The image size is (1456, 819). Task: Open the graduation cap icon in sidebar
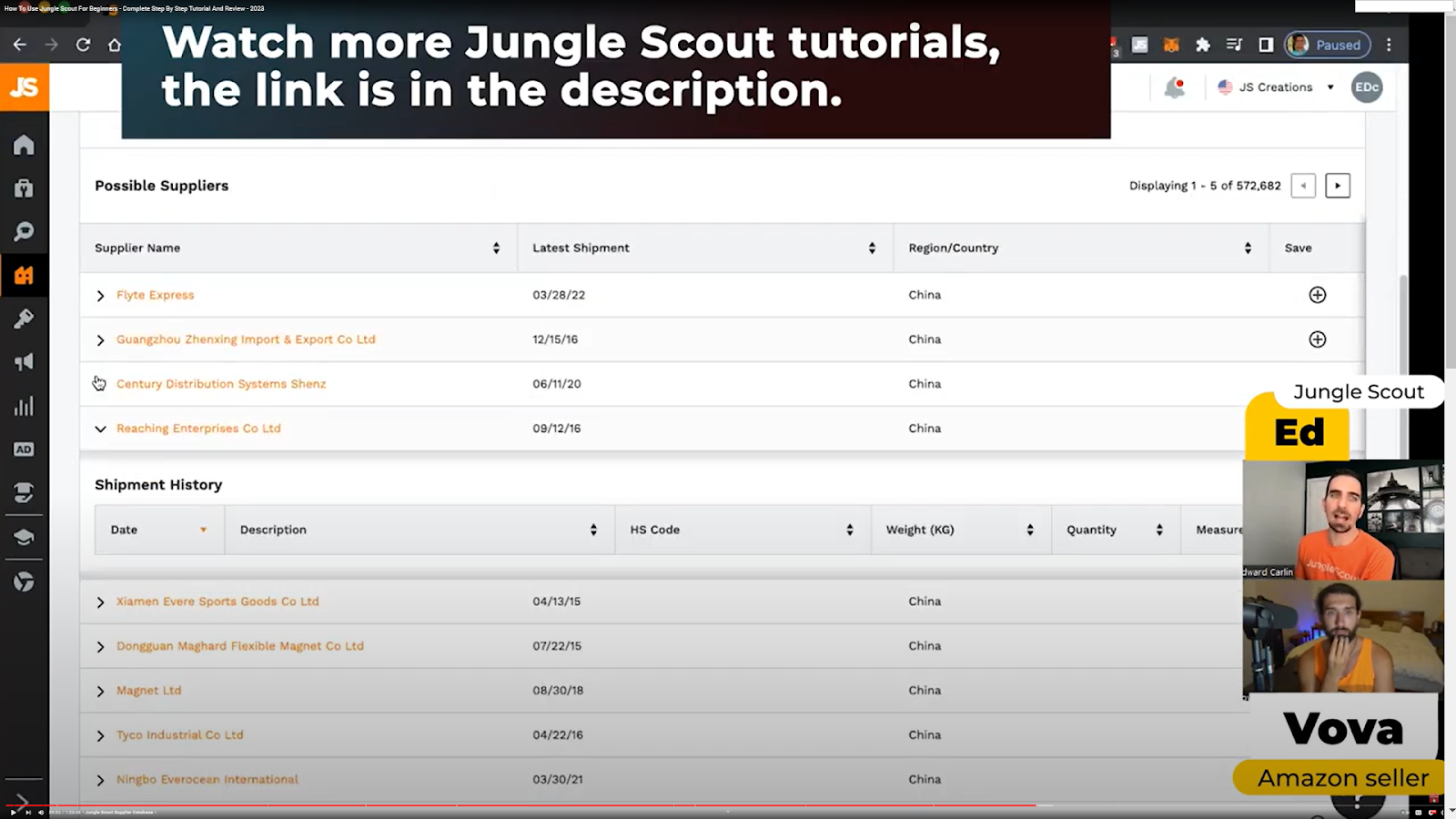(24, 537)
